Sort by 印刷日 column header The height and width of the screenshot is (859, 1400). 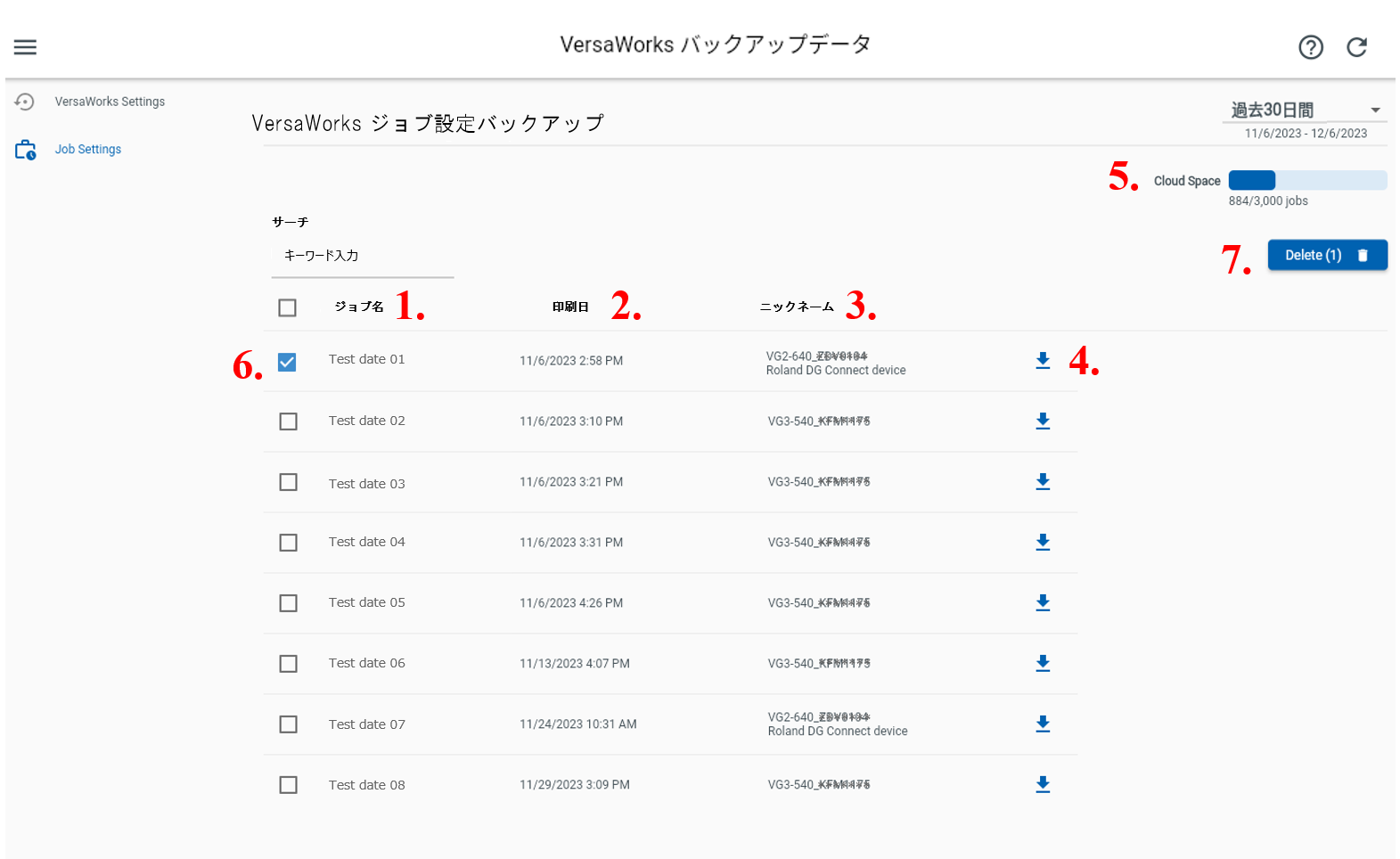click(x=570, y=307)
